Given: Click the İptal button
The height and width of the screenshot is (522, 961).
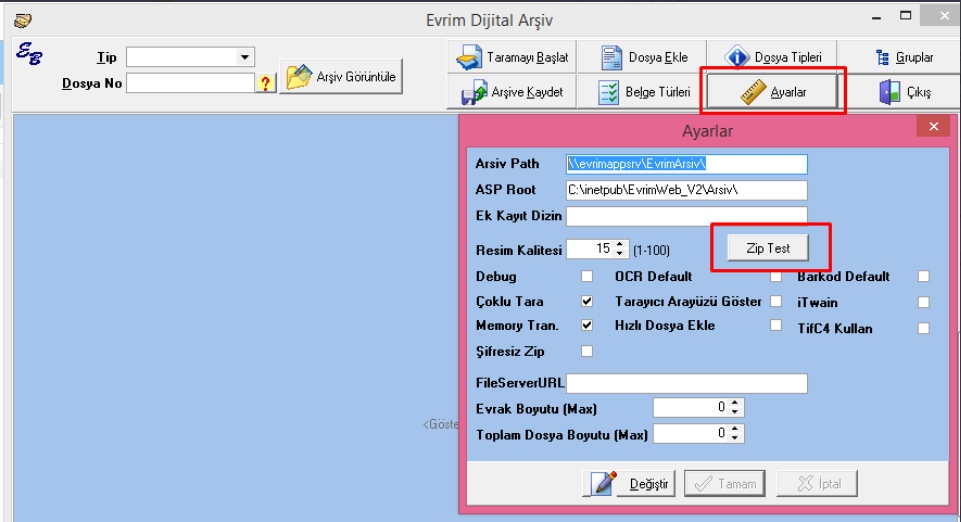Looking at the screenshot, I should 817,483.
